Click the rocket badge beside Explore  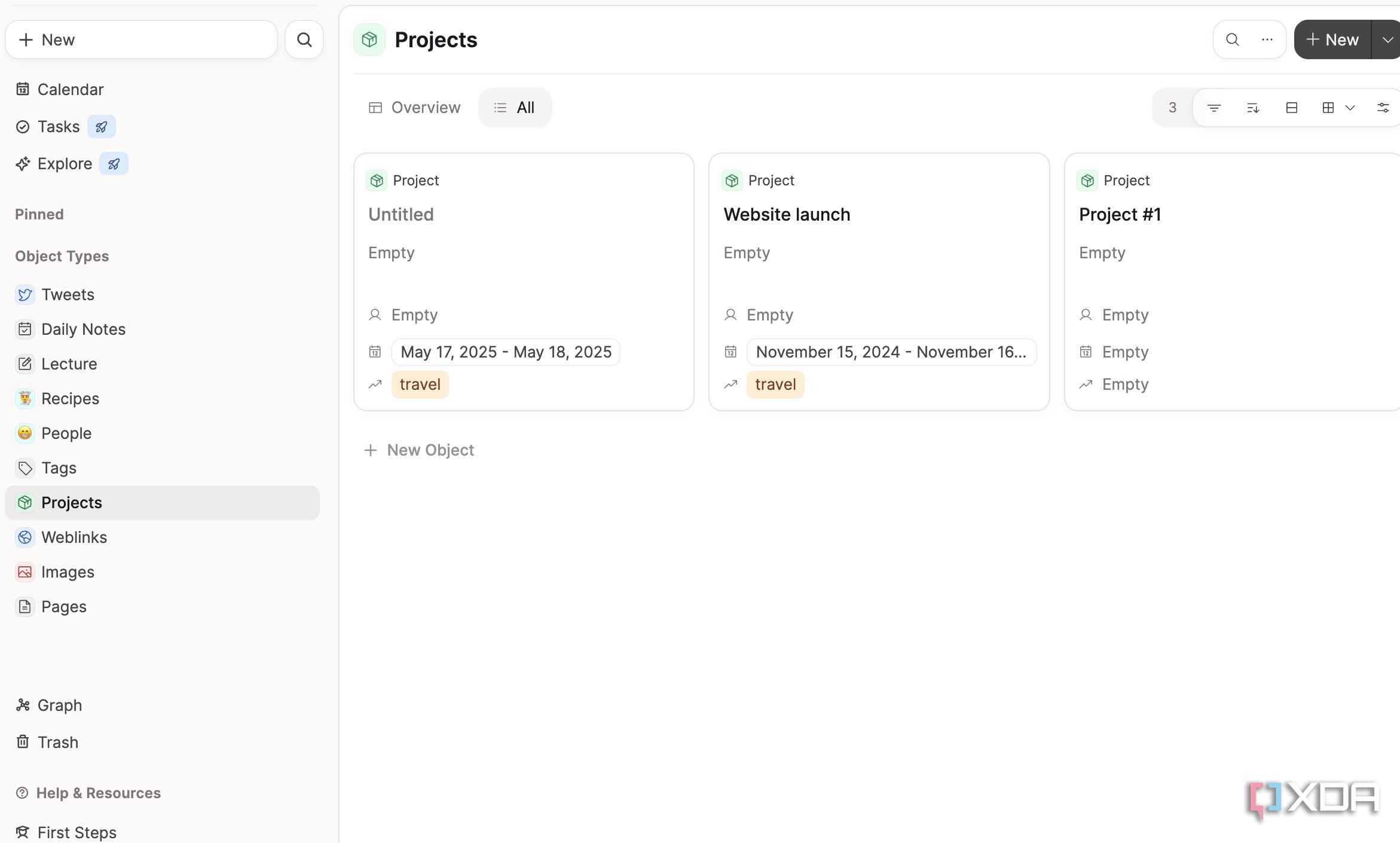coord(114,164)
